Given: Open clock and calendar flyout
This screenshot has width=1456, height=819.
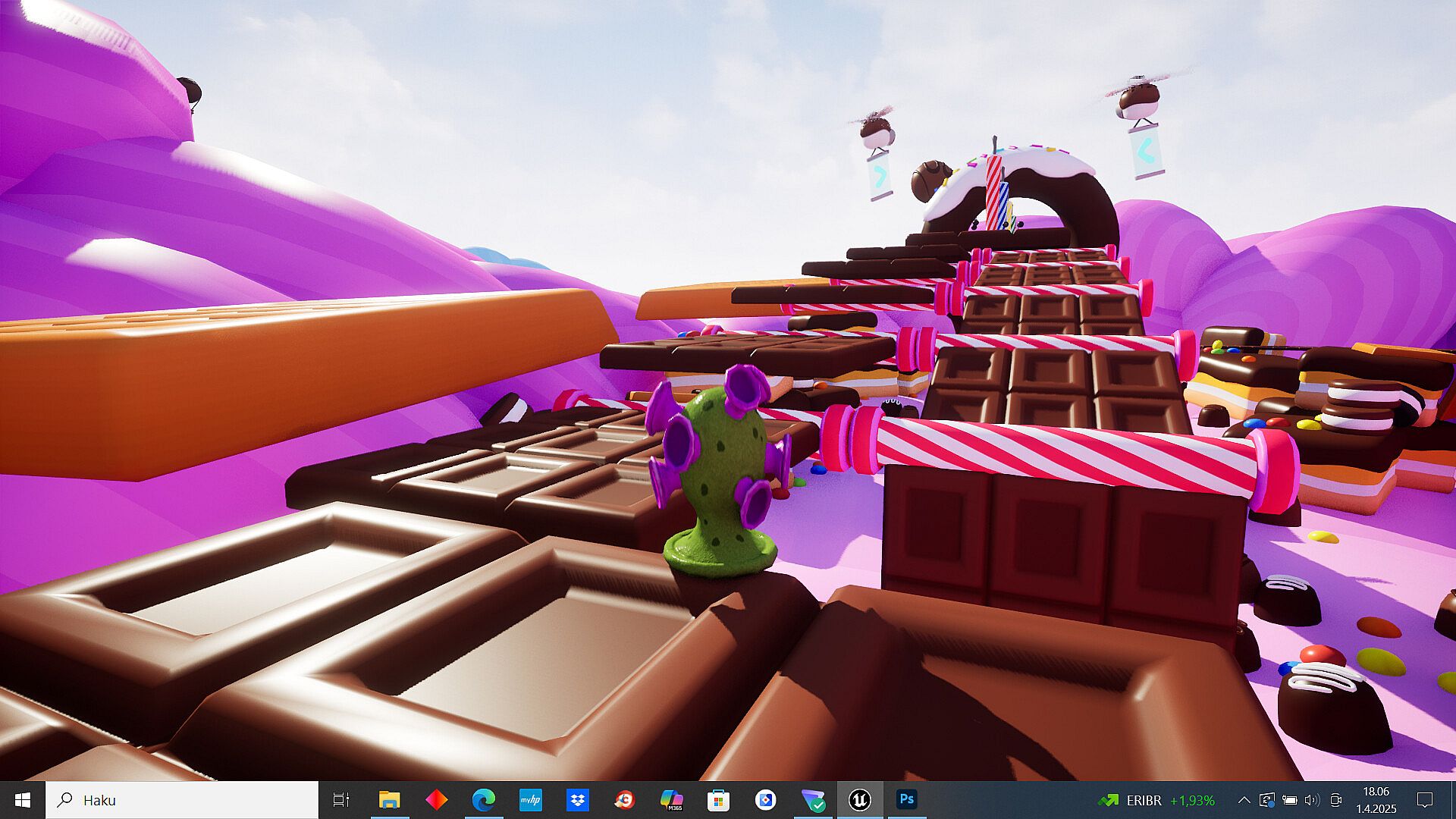Looking at the screenshot, I should coord(1376,800).
